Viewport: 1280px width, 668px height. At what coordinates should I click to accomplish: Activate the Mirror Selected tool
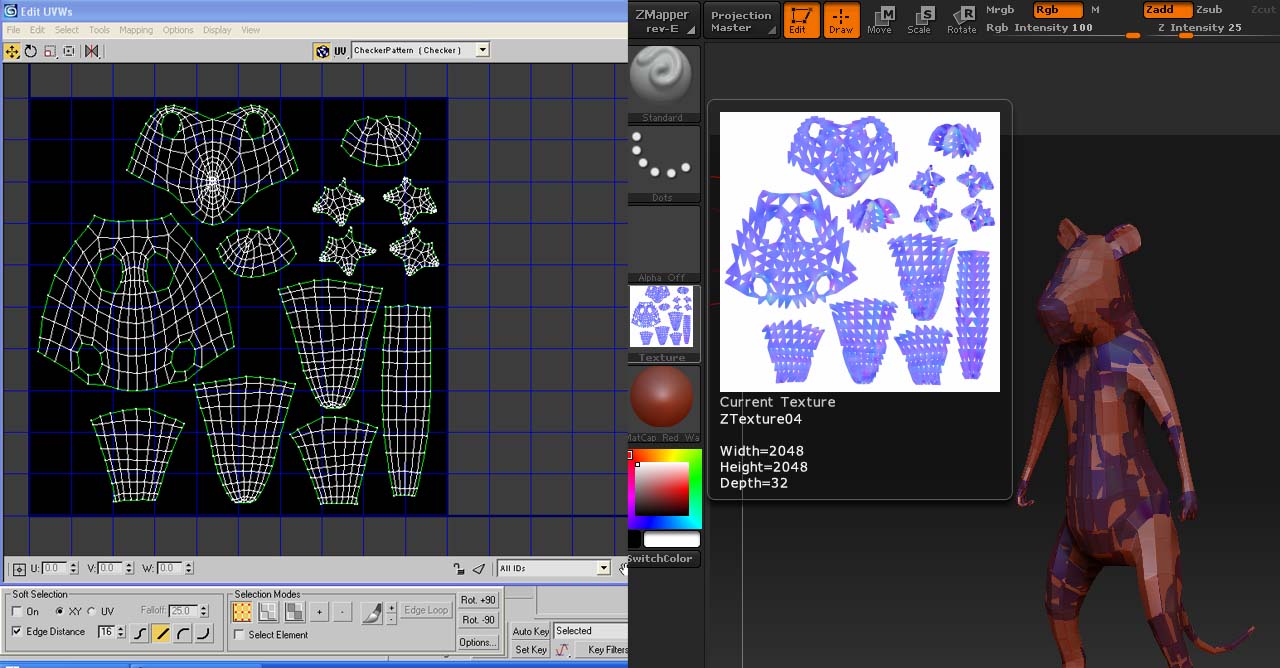point(90,51)
